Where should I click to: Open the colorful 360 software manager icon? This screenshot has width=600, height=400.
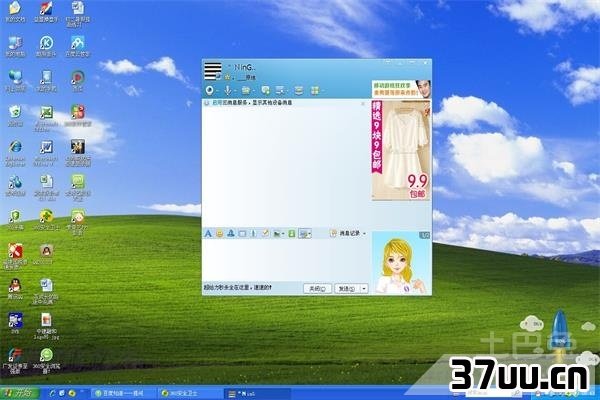tap(77, 116)
